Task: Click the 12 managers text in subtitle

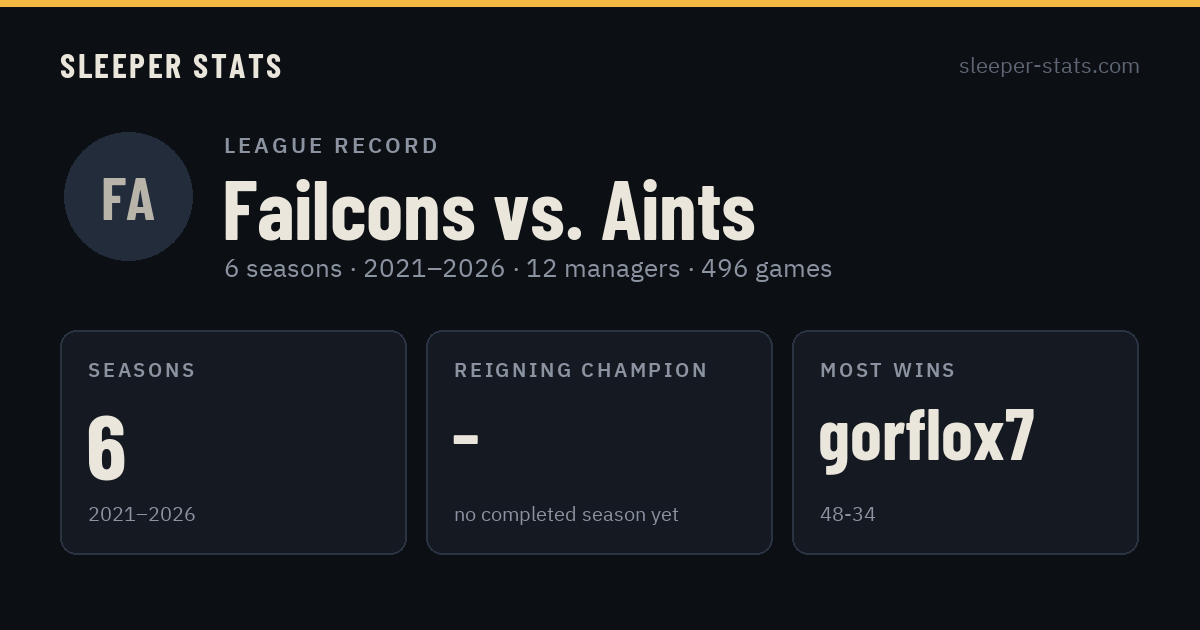Action: (603, 269)
